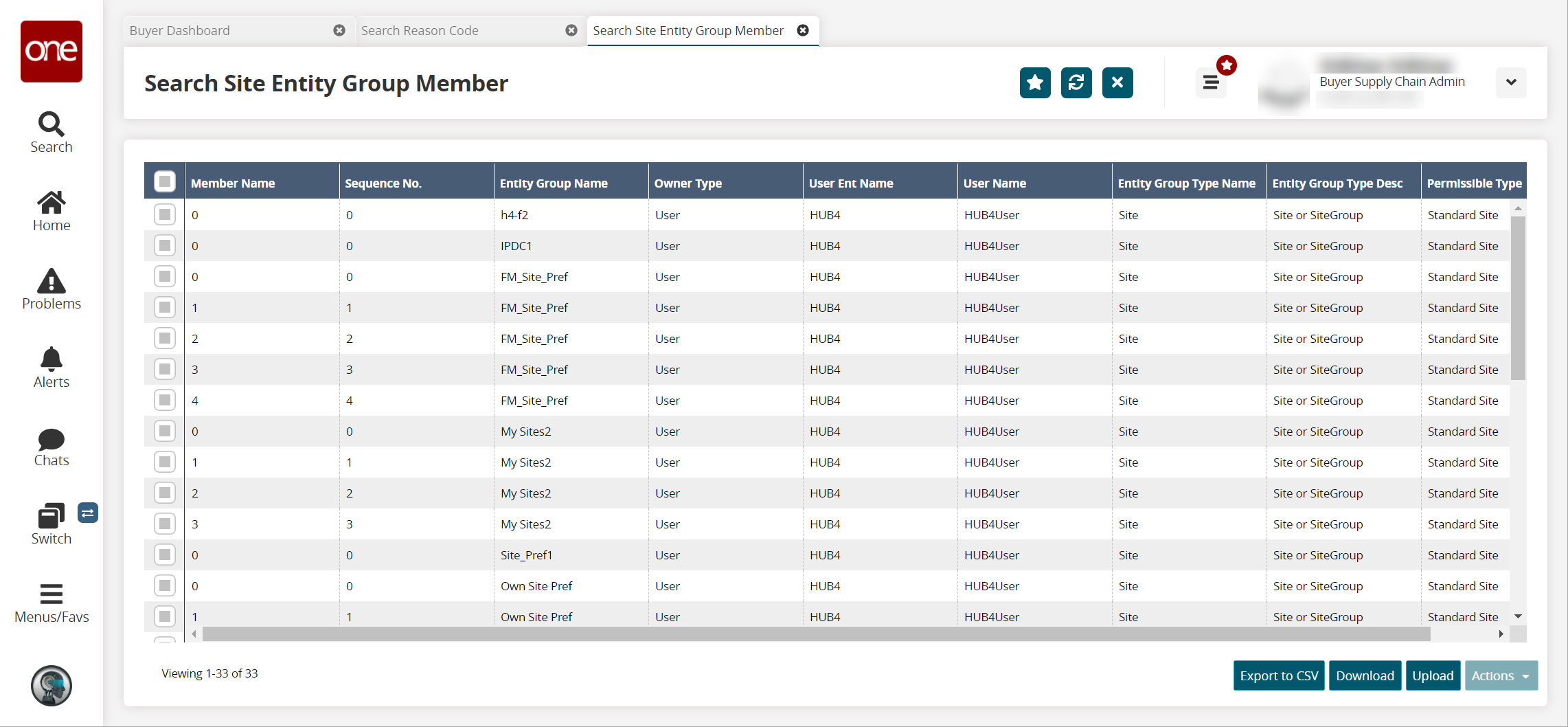Toggle the select-all checkbox in table header
Viewport: 1568px width, 727px height.
click(x=165, y=182)
